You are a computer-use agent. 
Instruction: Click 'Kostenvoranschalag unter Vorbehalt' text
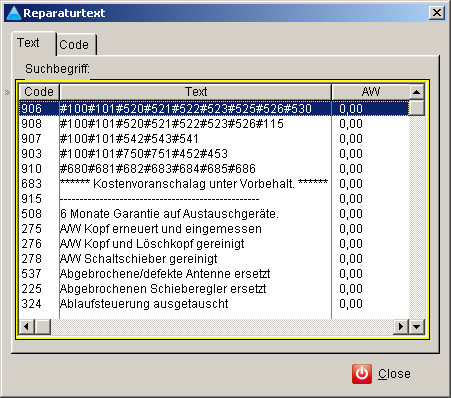pos(194,184)
